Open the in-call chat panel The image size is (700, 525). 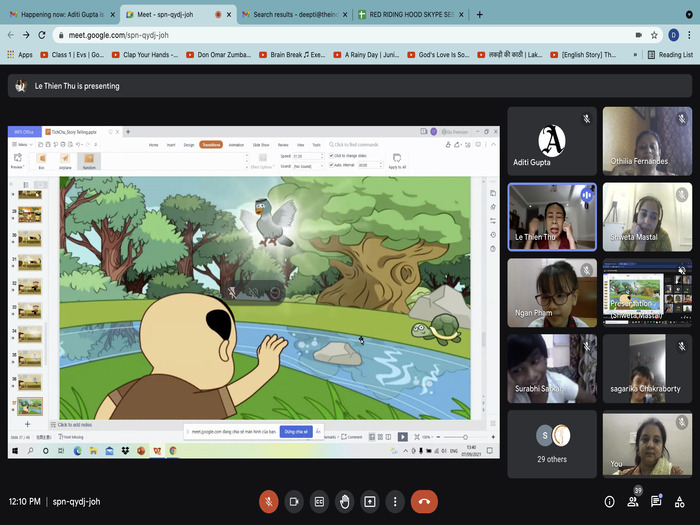[656, 502]
